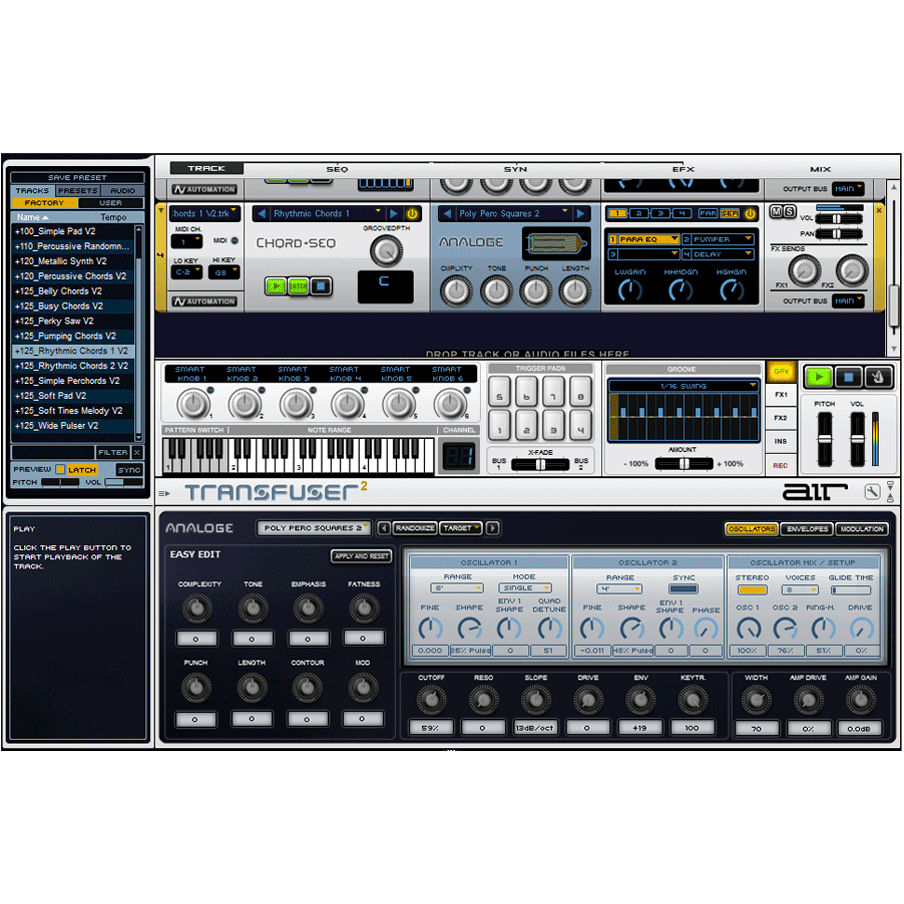Screen dimensions: 904x904
Task: Open Transfuser settings via the wrench icon
Action: (872, 491)
